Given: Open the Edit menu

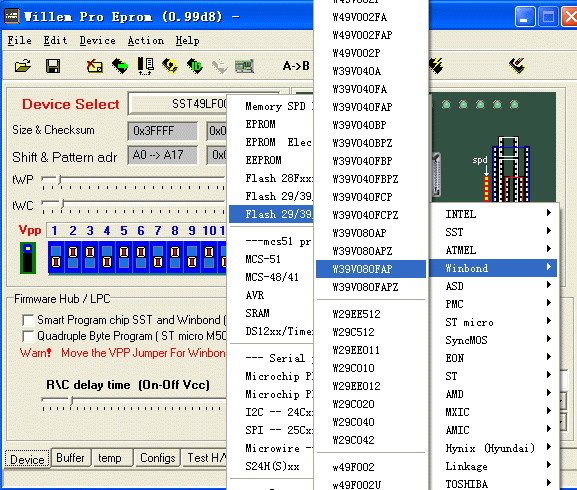Looking at the screenshot, I should click(x=55, y=40).
